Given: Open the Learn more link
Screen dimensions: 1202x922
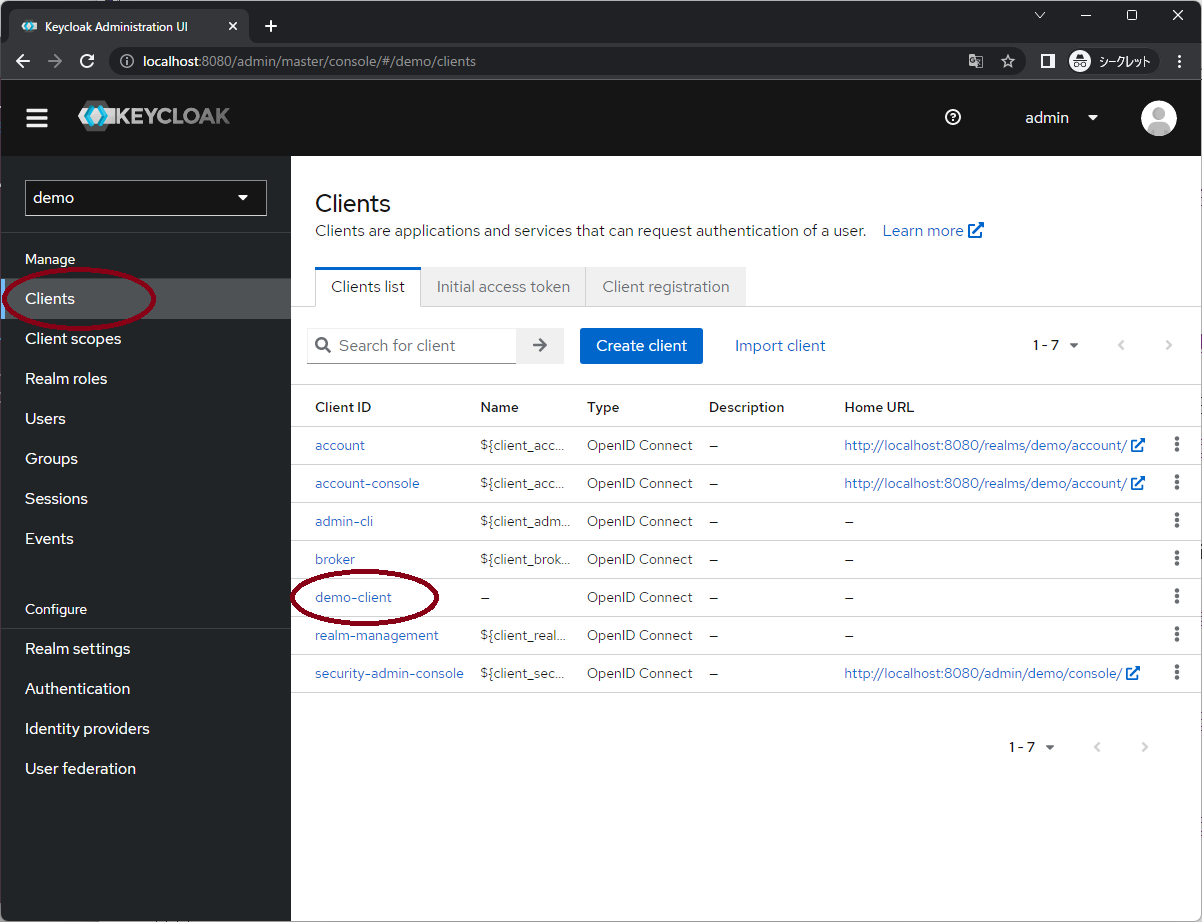Looking at the screenshot, I should pos(933,231).
